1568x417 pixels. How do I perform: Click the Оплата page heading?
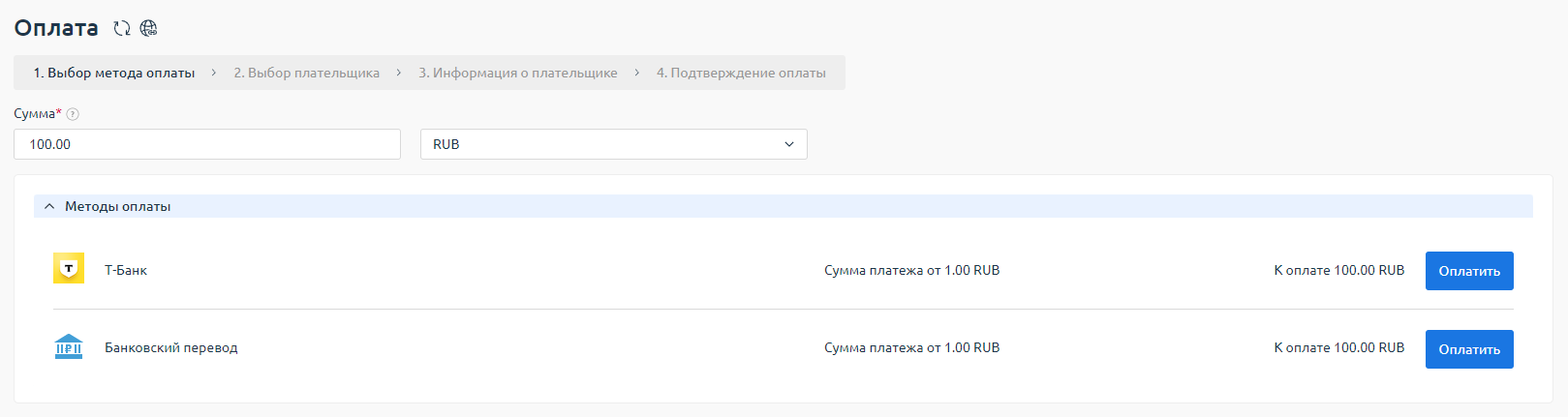(56, 28)
